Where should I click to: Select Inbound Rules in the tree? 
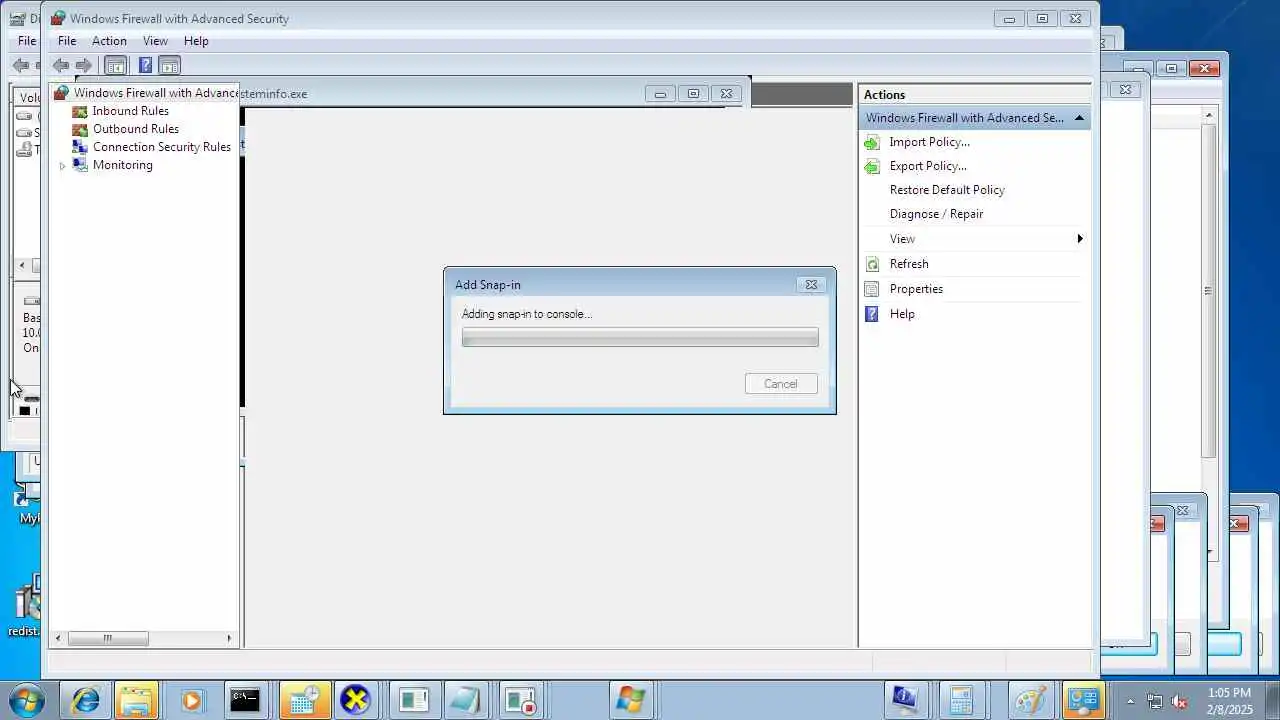click(130, 111)
